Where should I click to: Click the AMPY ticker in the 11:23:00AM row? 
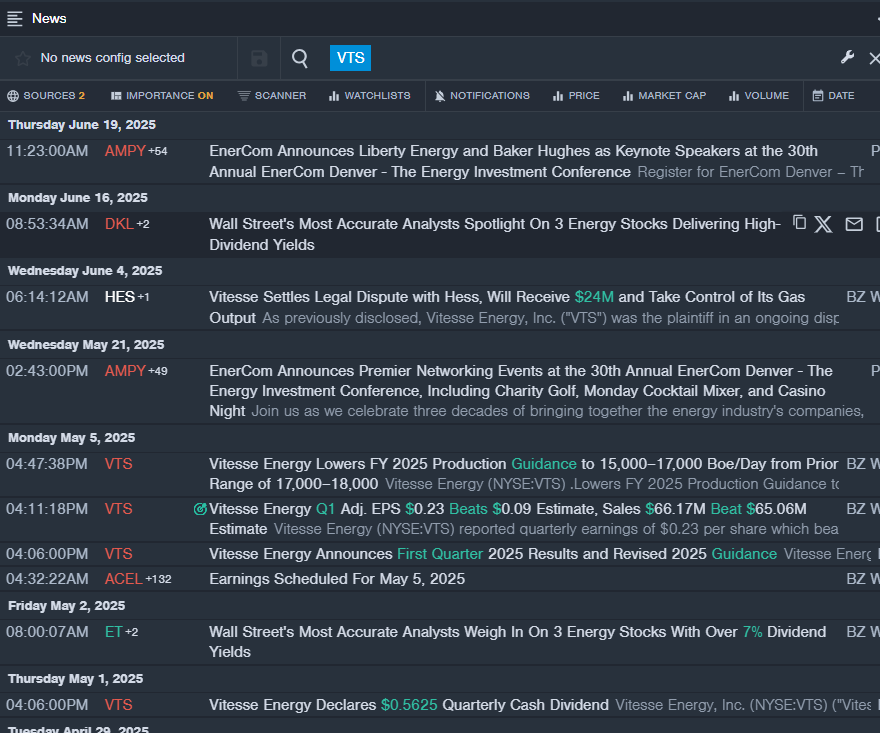point(125,151)
